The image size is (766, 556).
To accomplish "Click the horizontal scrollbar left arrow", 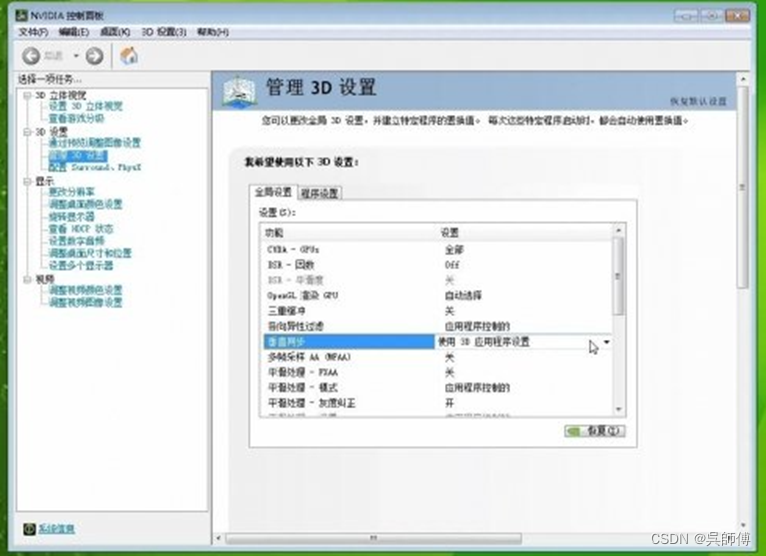I will pyautogui.click(x=218, y=538).
